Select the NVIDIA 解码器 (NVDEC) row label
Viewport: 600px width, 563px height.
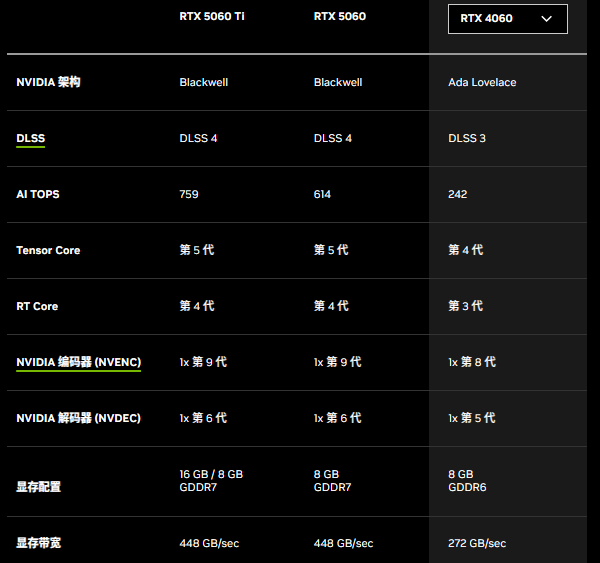(78, 418)
